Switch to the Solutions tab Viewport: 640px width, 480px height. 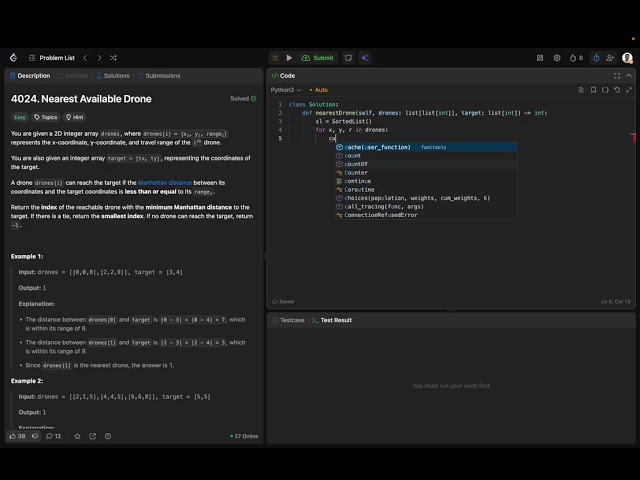[x=113, y=76]
